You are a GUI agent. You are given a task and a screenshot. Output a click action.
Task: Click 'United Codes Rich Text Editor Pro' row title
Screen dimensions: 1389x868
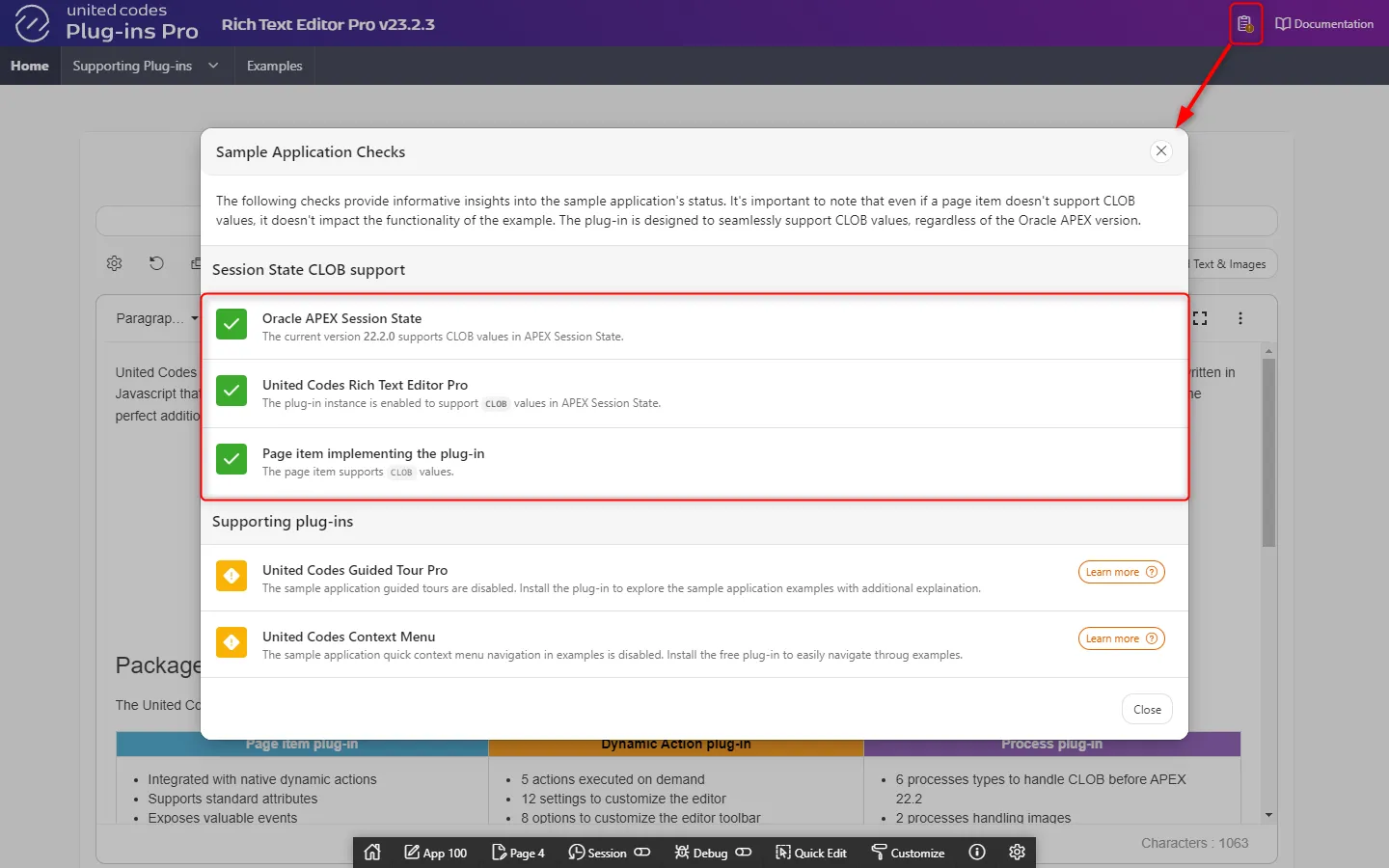(x=365, y=385)
